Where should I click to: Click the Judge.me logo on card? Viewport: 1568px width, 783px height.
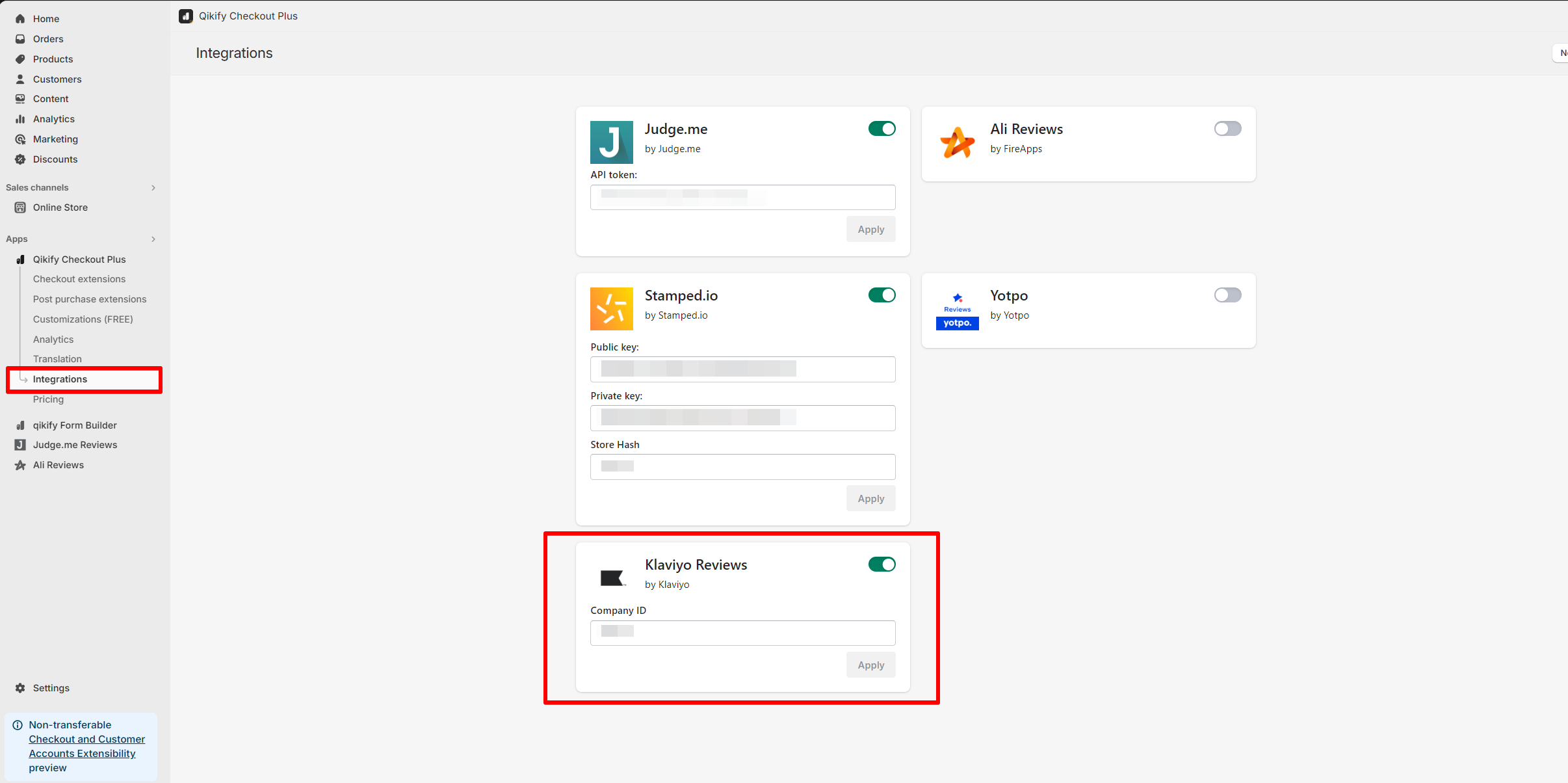(x=612, y=142)
